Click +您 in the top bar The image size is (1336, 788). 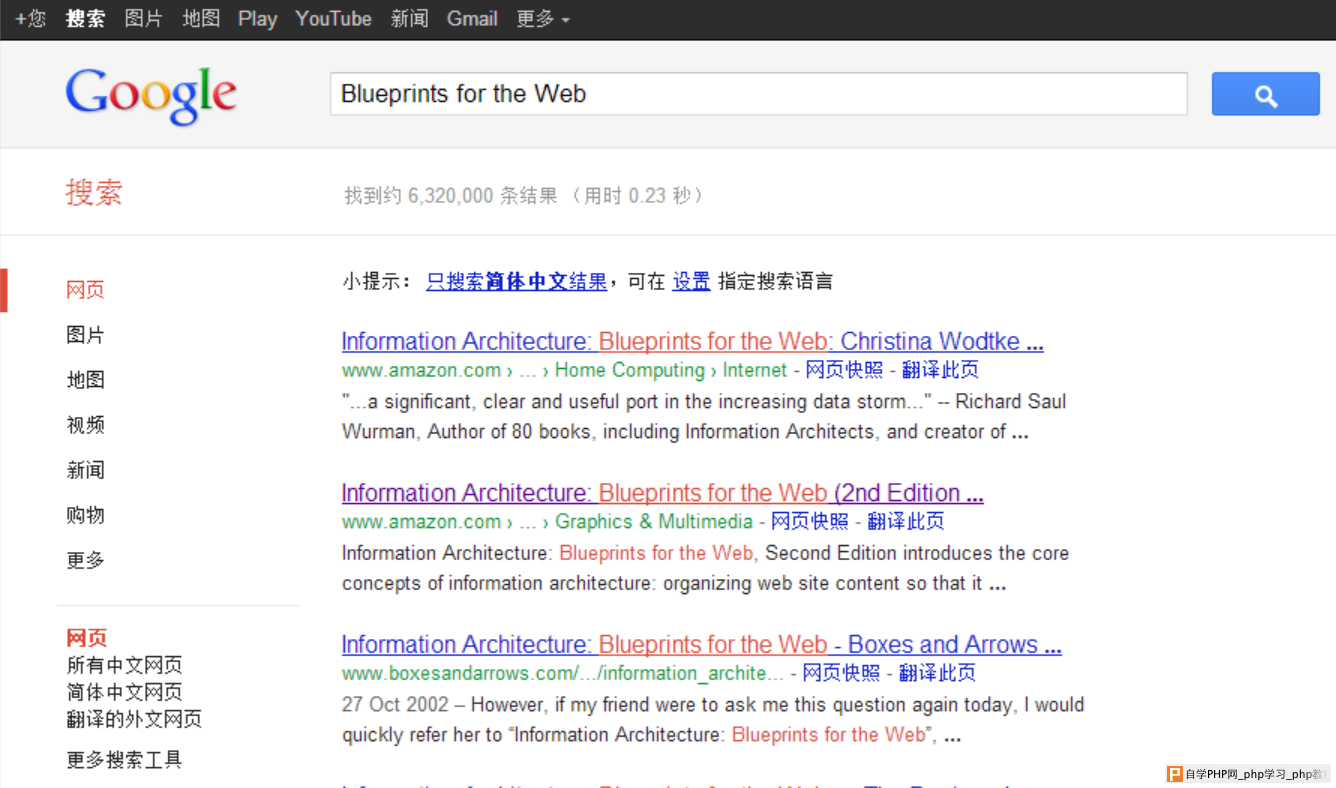[x=30, y=19]
